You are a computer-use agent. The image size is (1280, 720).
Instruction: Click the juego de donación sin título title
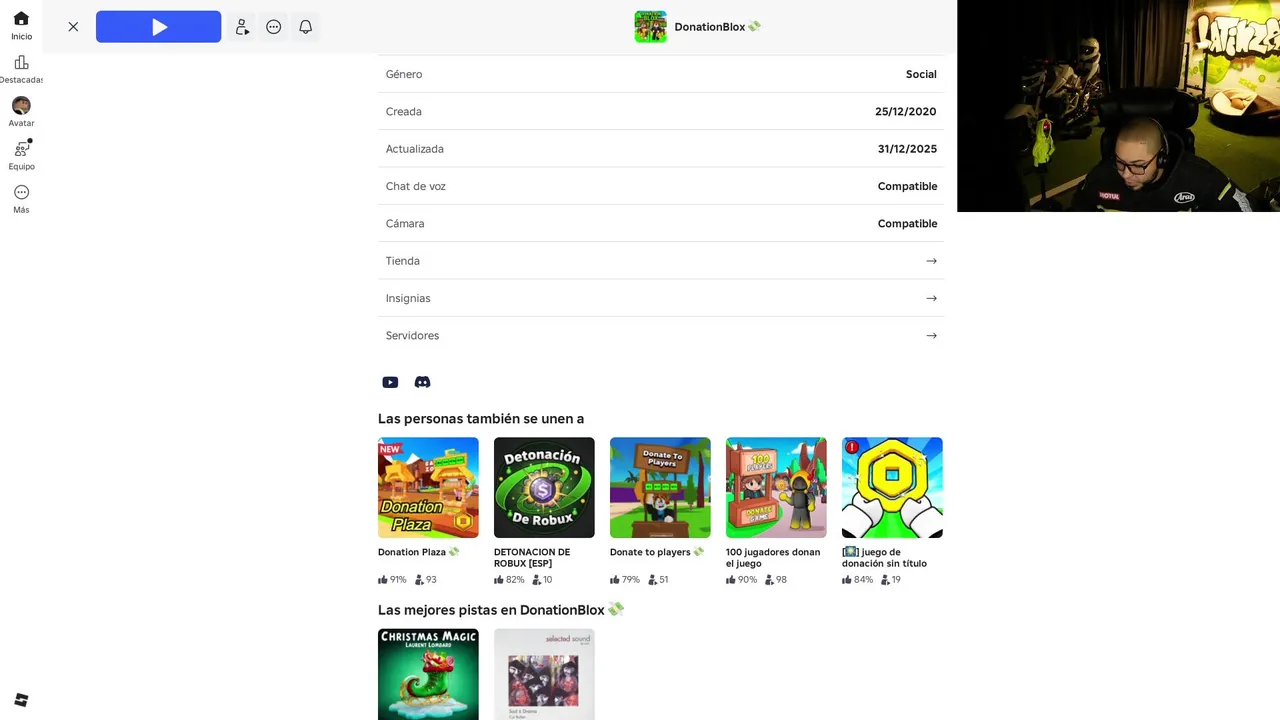pyautogui.click(x=884, y=558)
